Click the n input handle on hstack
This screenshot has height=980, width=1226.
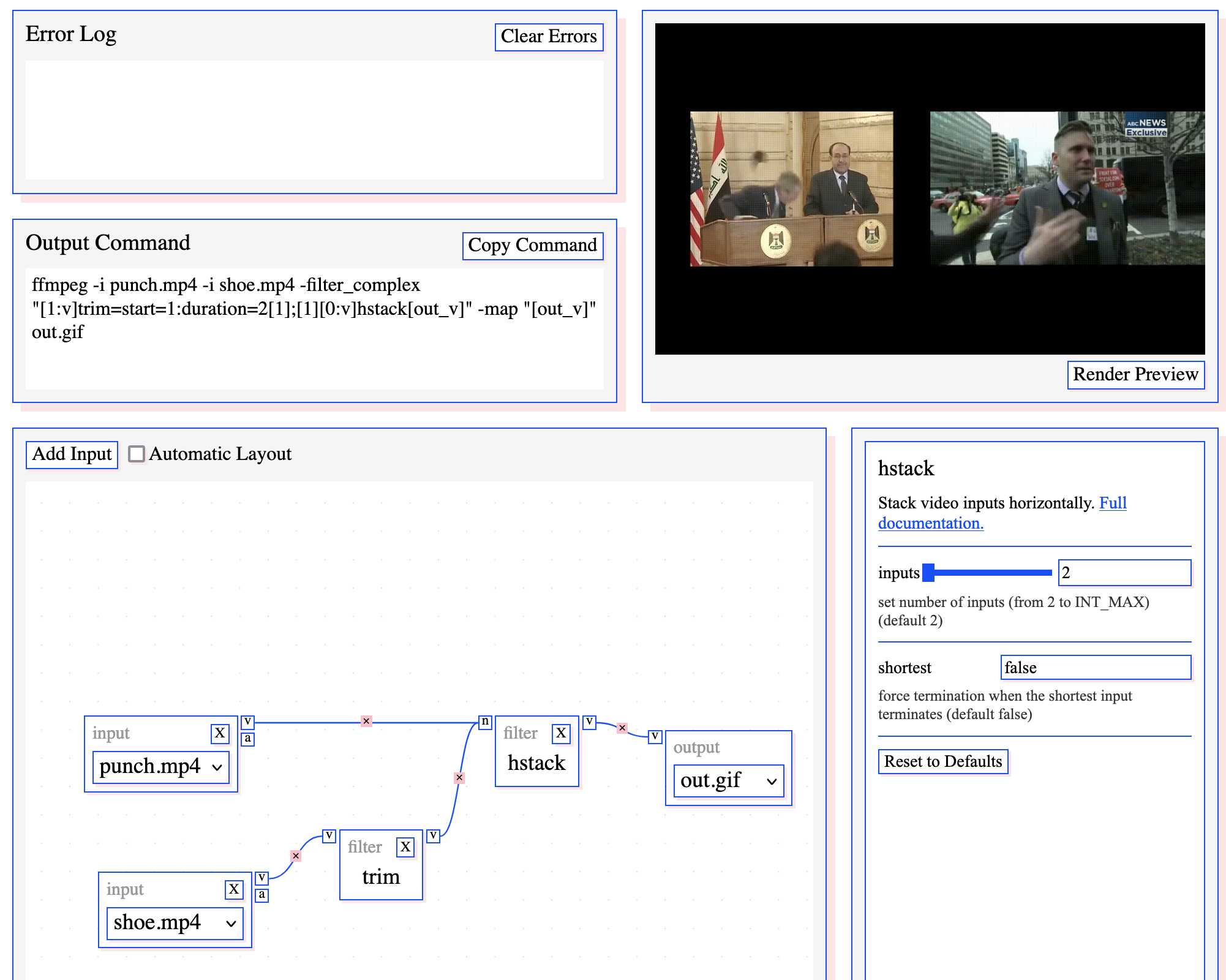click(x=484, y=722)
